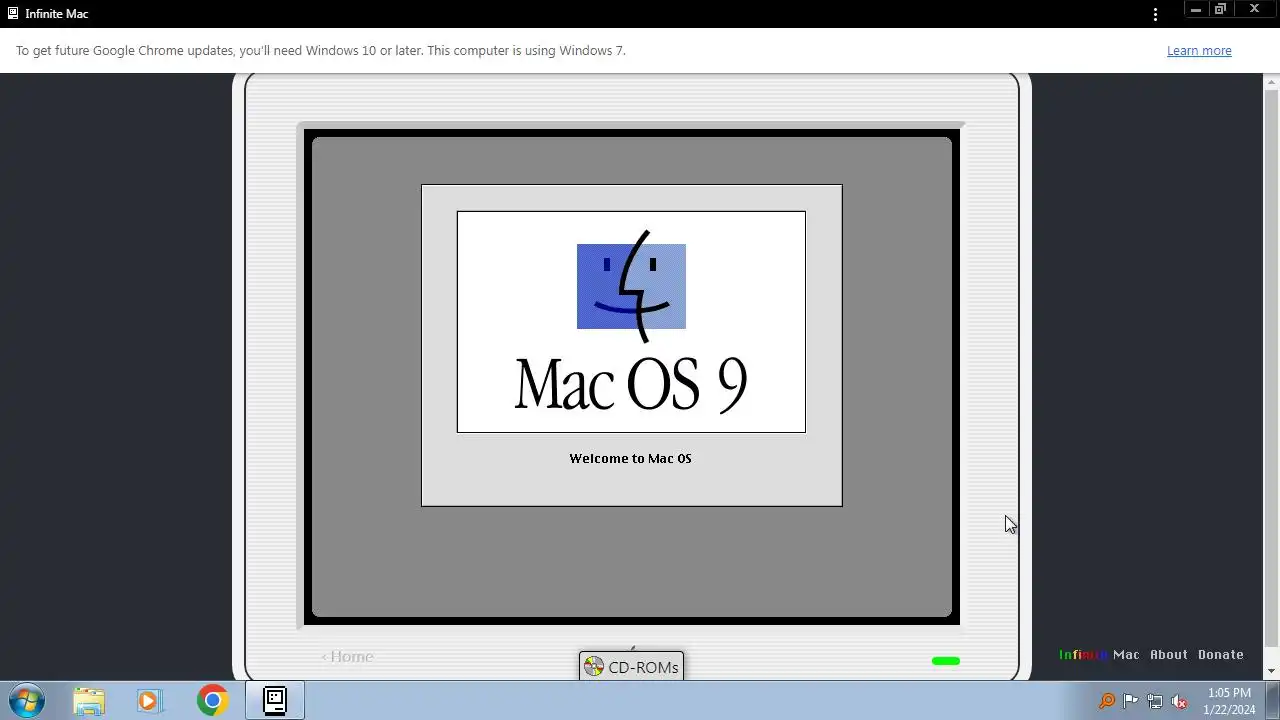This screenshot has width=1280, height=720.
Task: Go back via the Home link
Action: 347,656
